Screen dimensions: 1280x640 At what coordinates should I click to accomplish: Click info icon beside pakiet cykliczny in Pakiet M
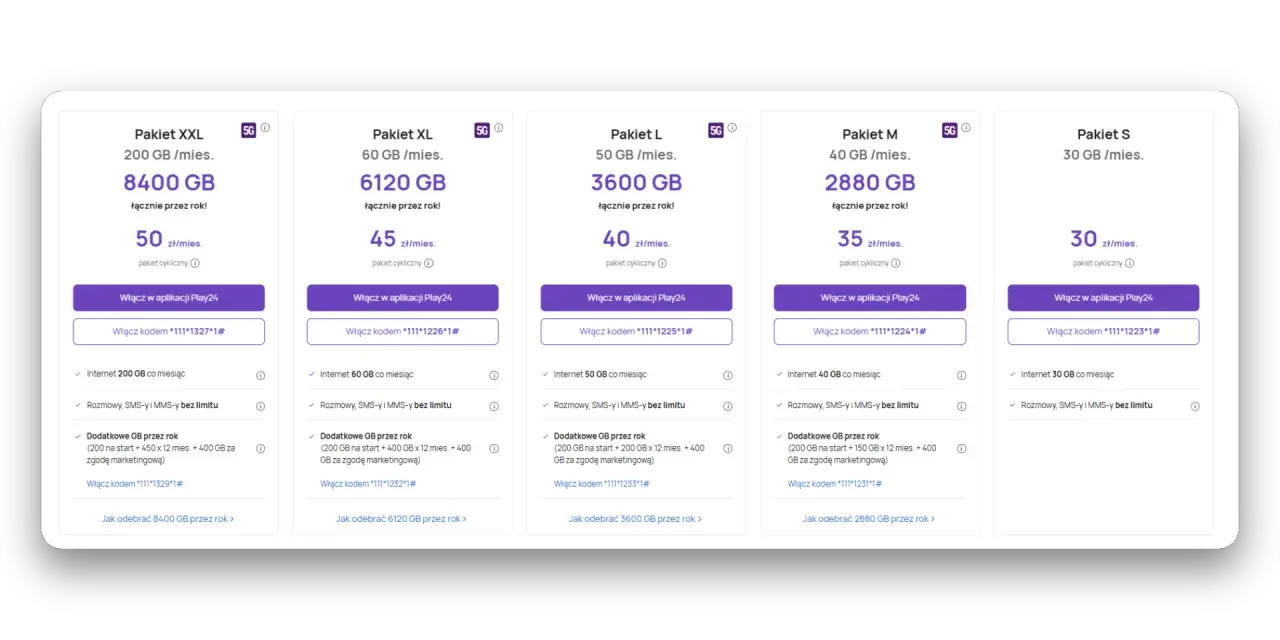(x=896, y=263)
